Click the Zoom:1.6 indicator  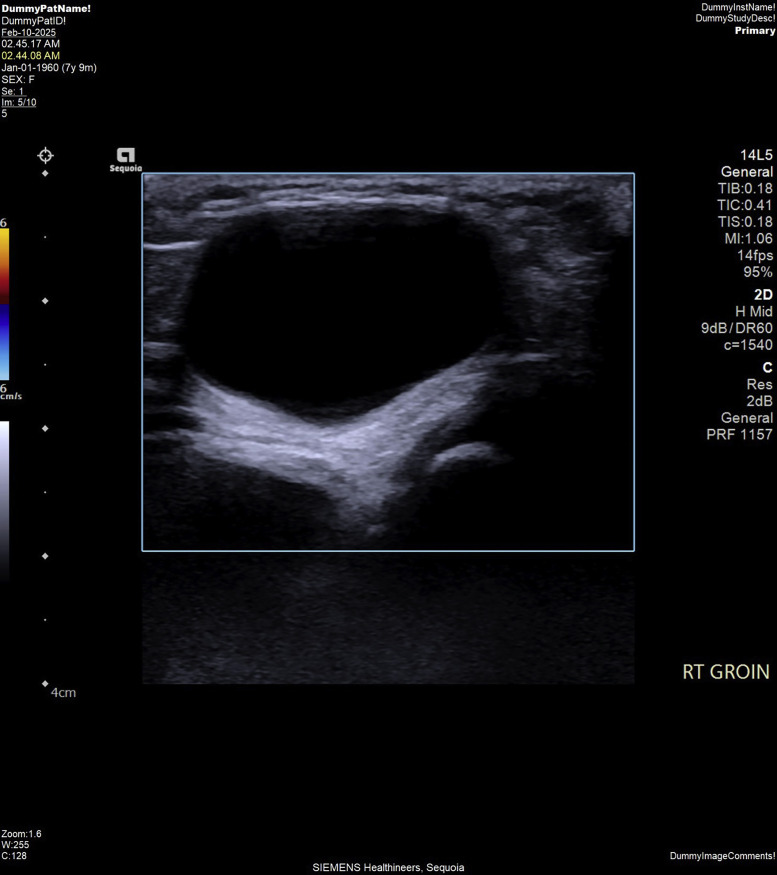click(x=21, y=834)
